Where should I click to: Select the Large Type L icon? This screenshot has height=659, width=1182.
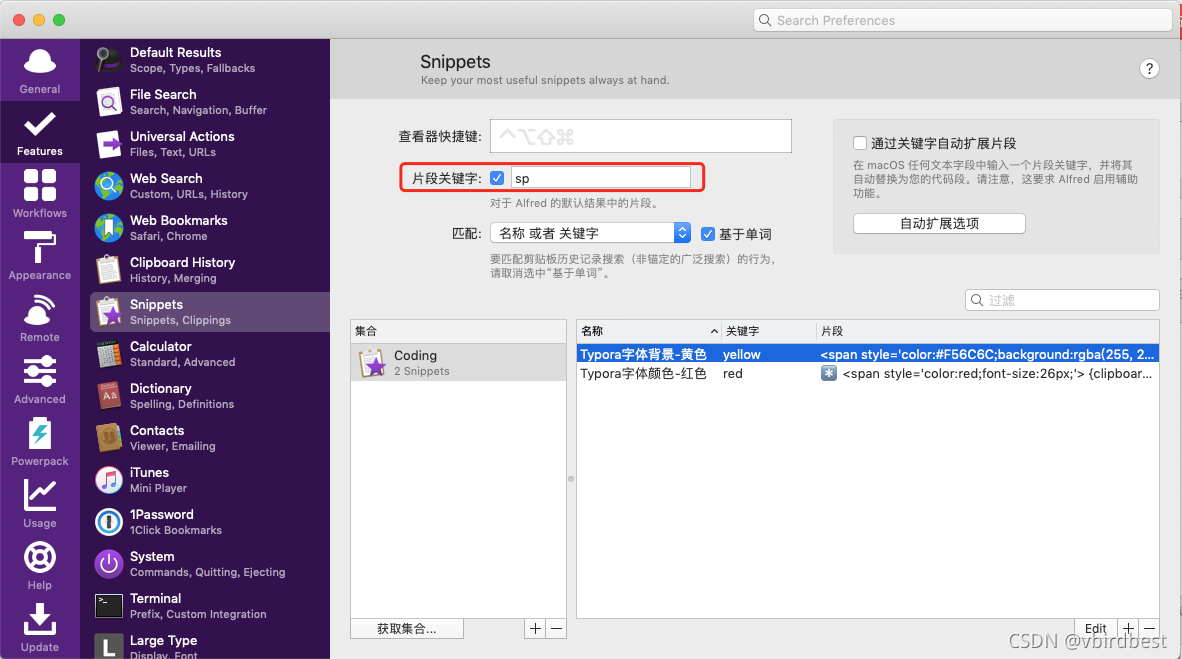tap(109, 646)
